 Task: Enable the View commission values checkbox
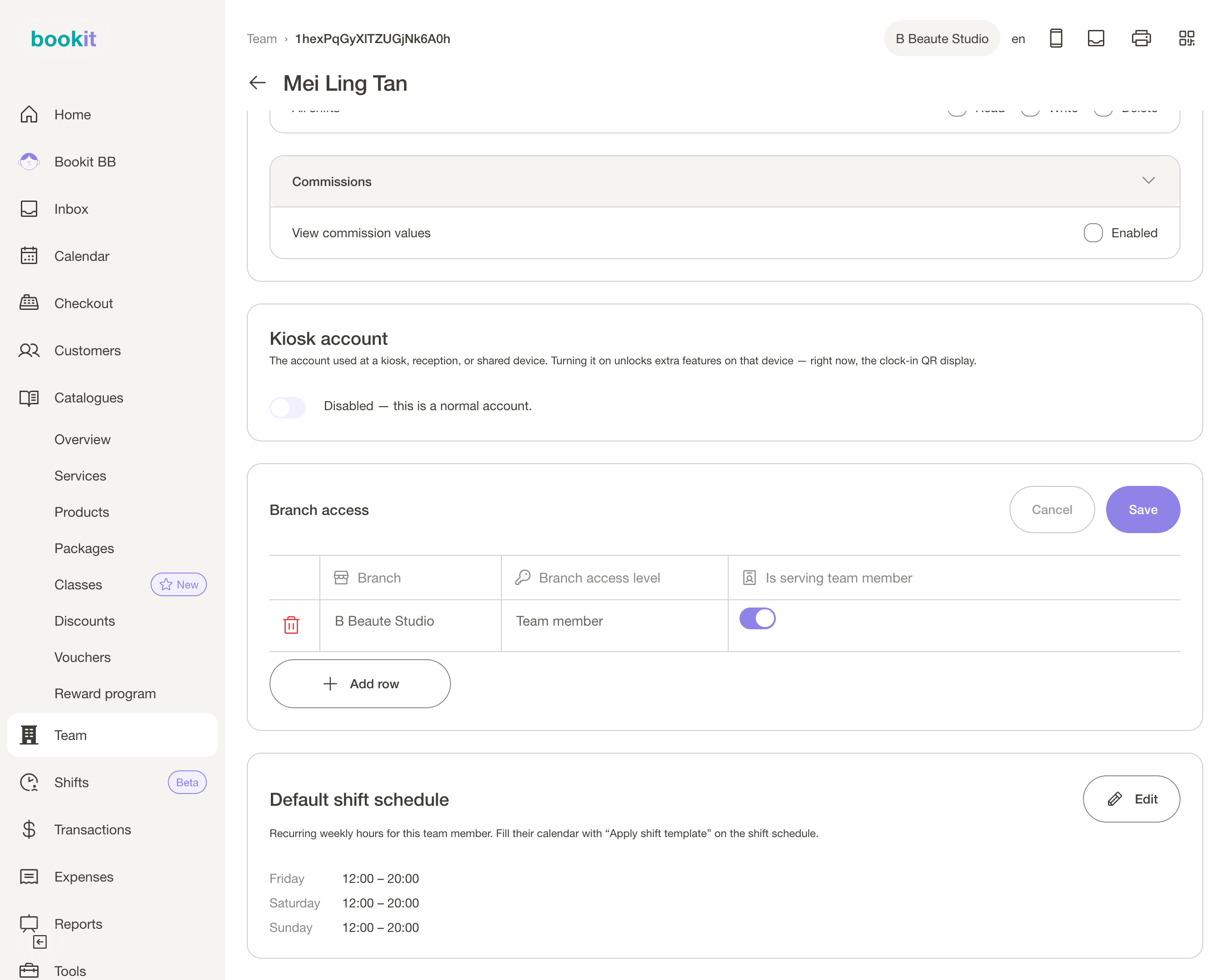pyautogui.click(x=1093, y=233)
